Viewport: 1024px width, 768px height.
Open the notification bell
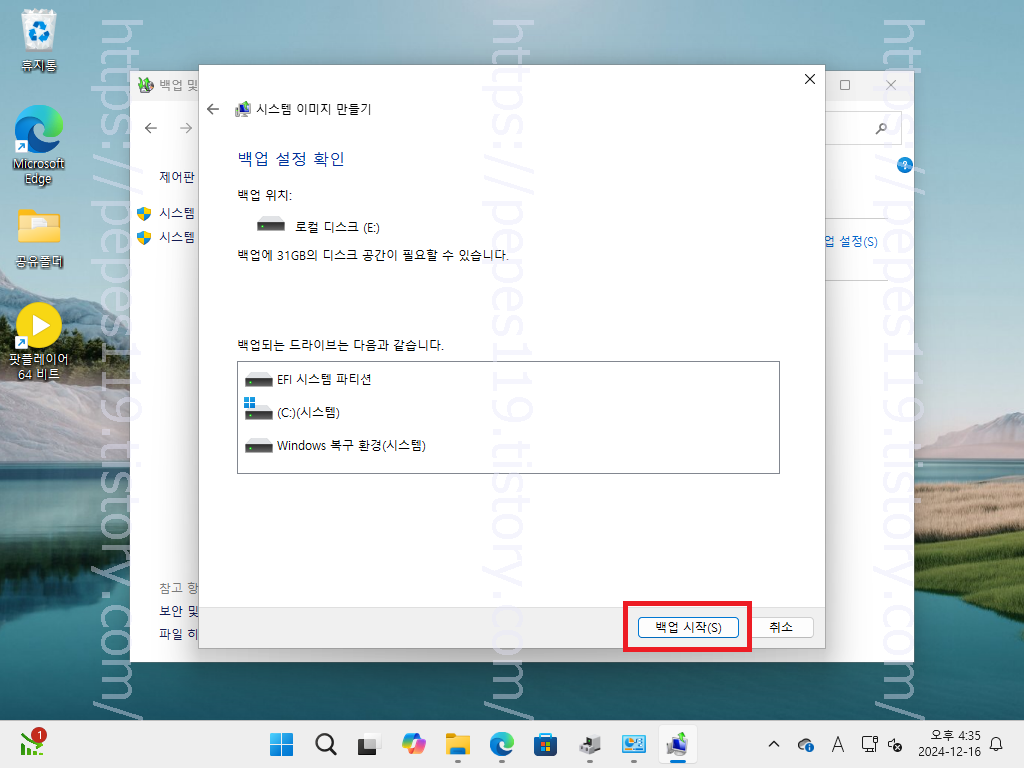point(997,744)
